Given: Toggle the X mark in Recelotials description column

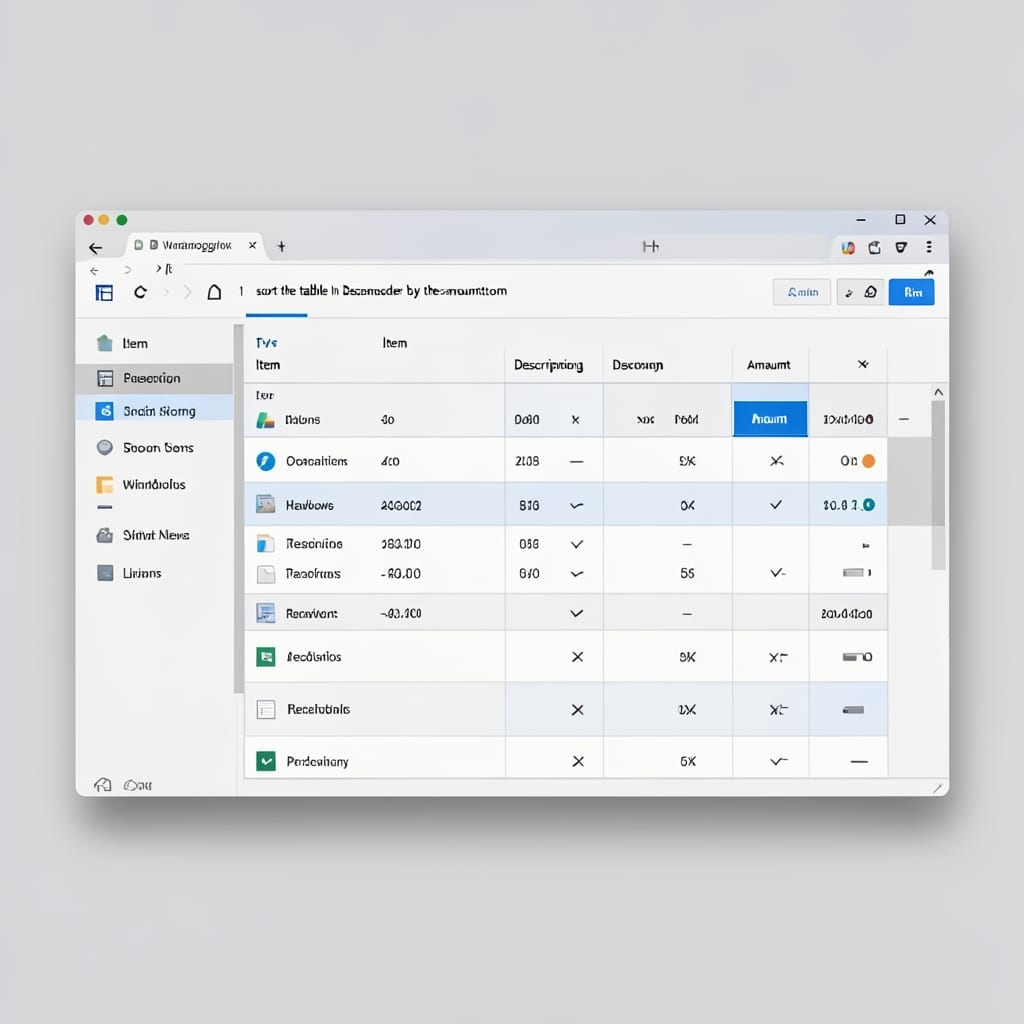Looking at the screenshot, I should point(577,710).
